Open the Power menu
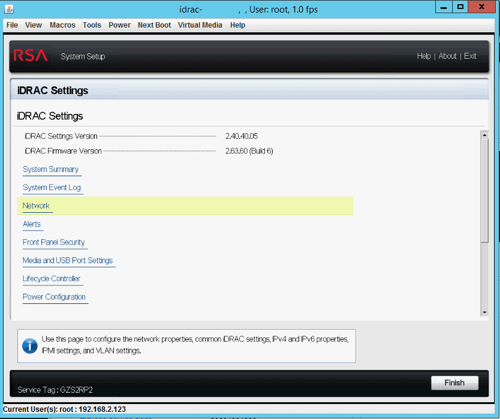The width and height of the screenshot is (500, 419). pos(119,25)
